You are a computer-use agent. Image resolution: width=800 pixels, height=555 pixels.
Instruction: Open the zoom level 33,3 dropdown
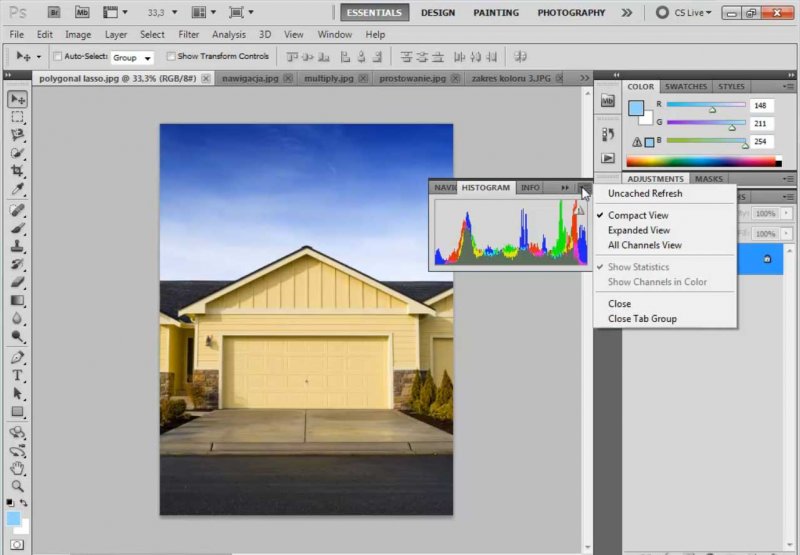click(159, 13)
